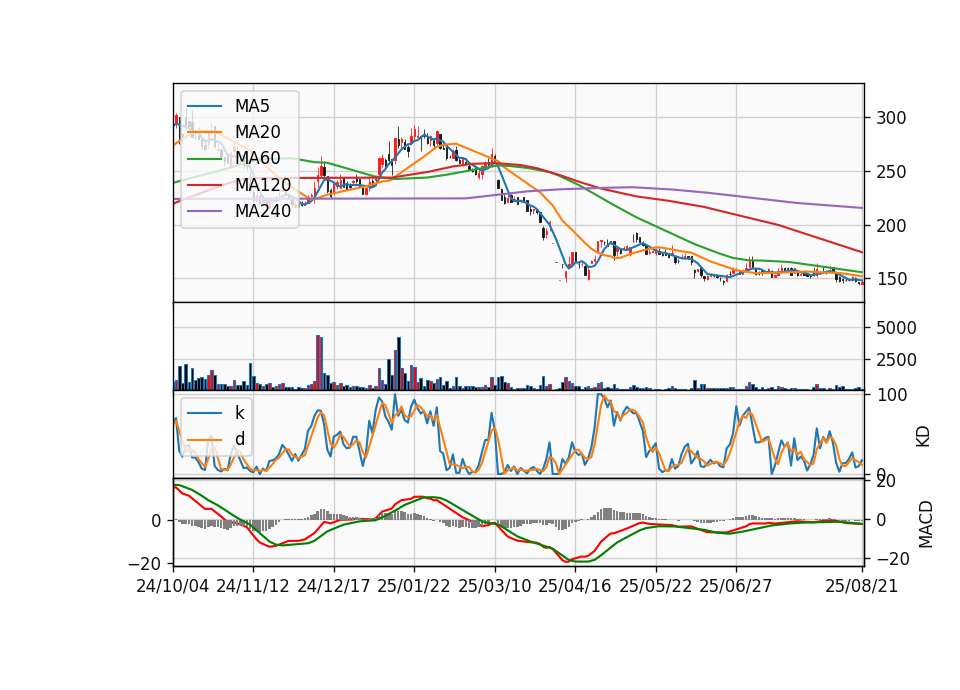
Task: Click the 25/05/22 date axis label
Action: (x=656, y=586)
